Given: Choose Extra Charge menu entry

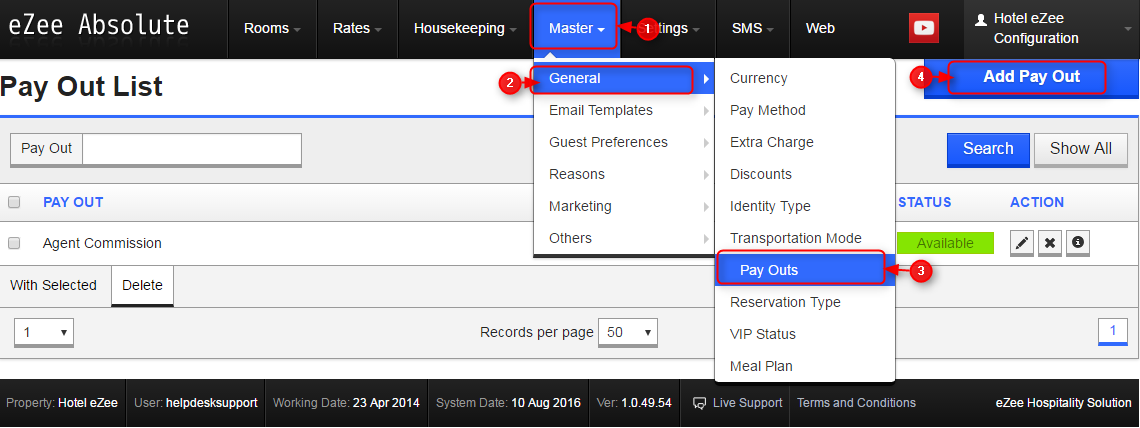Looking at the screenshot, I should 805,142.
